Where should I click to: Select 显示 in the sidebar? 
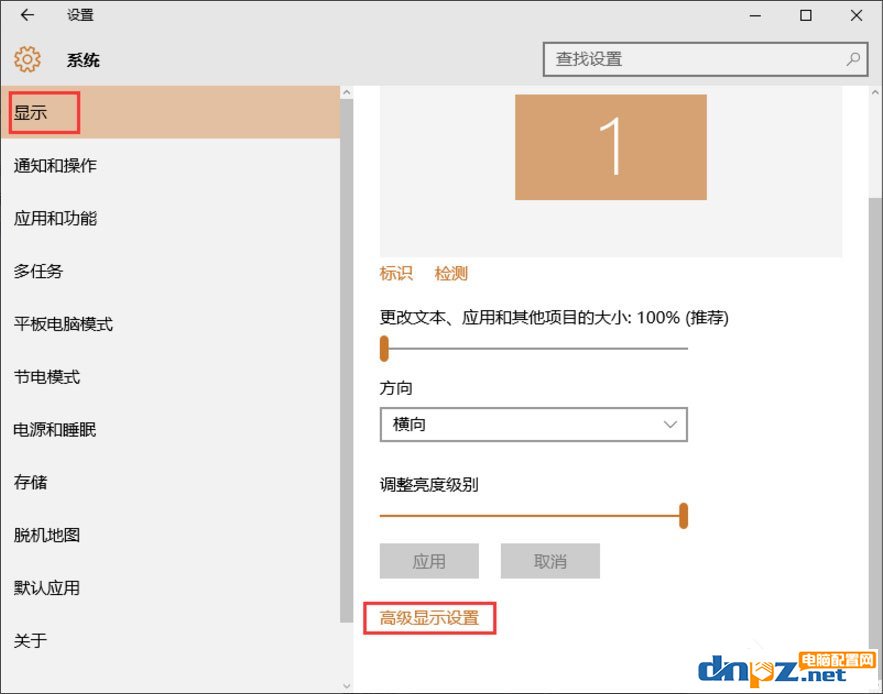pyautogui.click(x=170, y=113)
